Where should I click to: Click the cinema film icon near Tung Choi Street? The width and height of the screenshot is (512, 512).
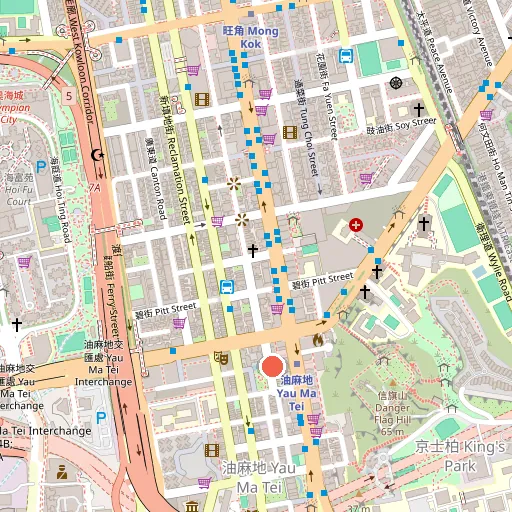(290, 132)
